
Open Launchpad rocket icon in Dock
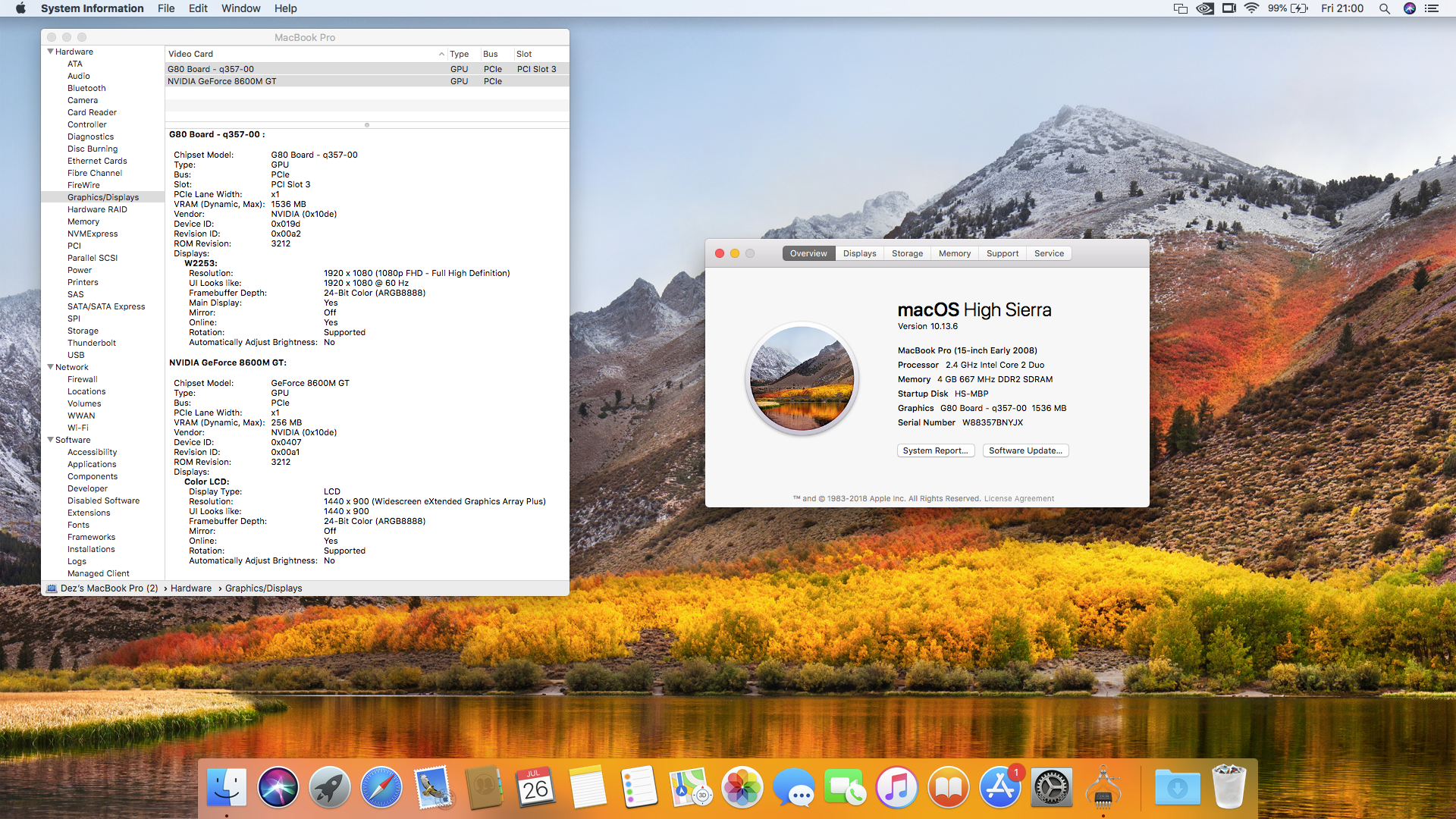coord(330,788)
